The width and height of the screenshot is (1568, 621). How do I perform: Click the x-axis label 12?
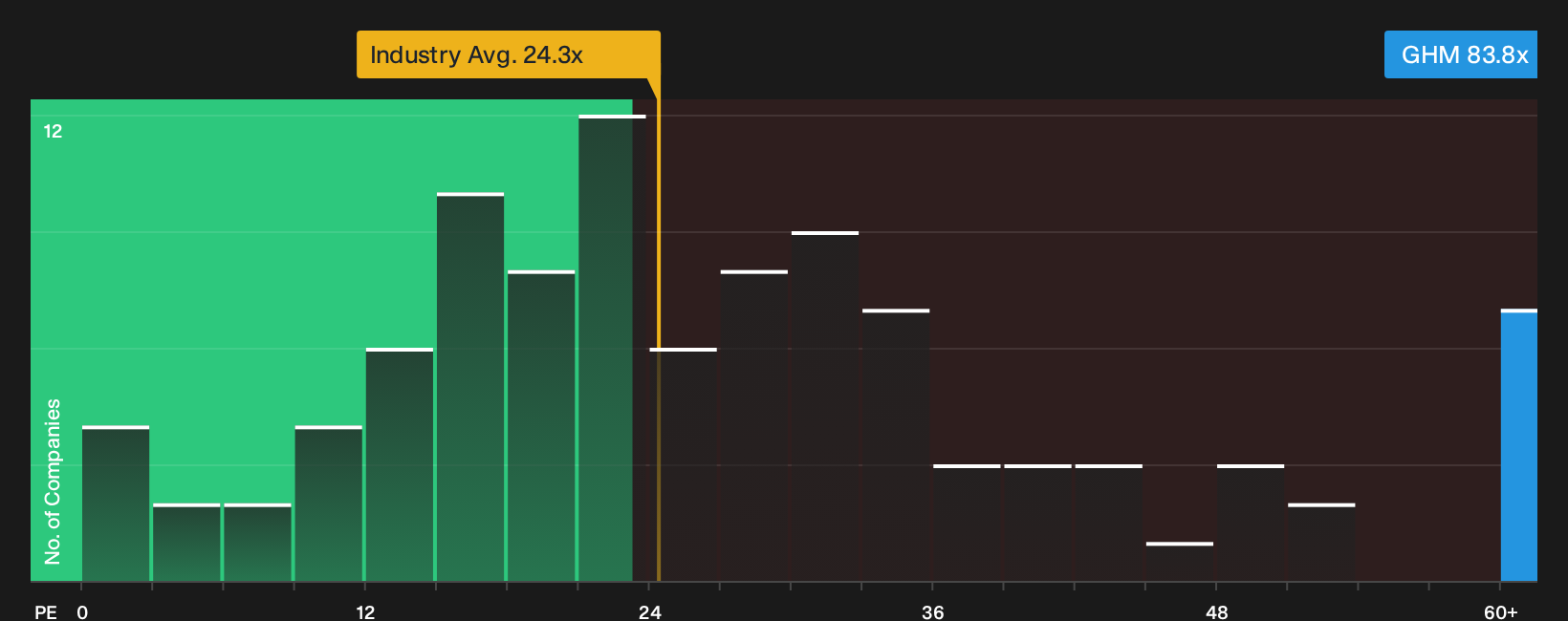[365, 611]
